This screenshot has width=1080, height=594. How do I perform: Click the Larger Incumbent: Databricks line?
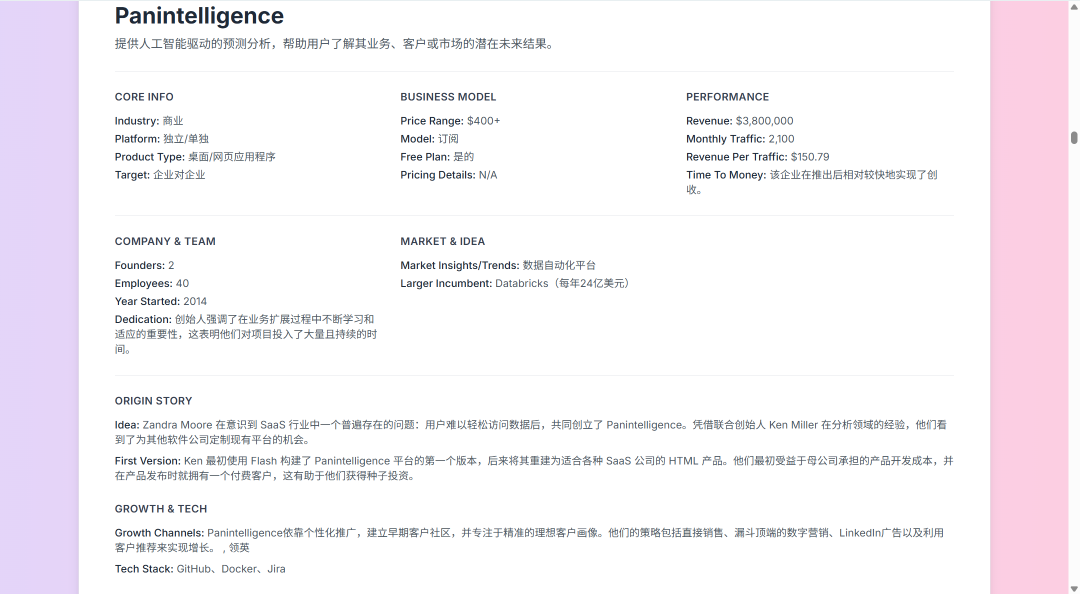[x=516, y=283]
